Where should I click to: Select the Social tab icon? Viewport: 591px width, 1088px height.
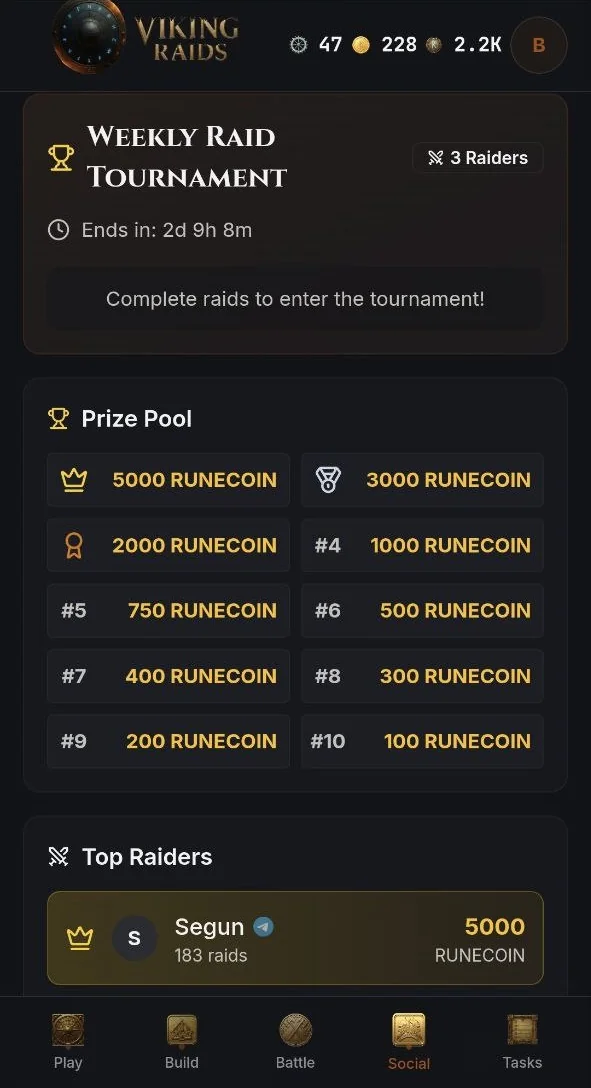point(409,1030)
